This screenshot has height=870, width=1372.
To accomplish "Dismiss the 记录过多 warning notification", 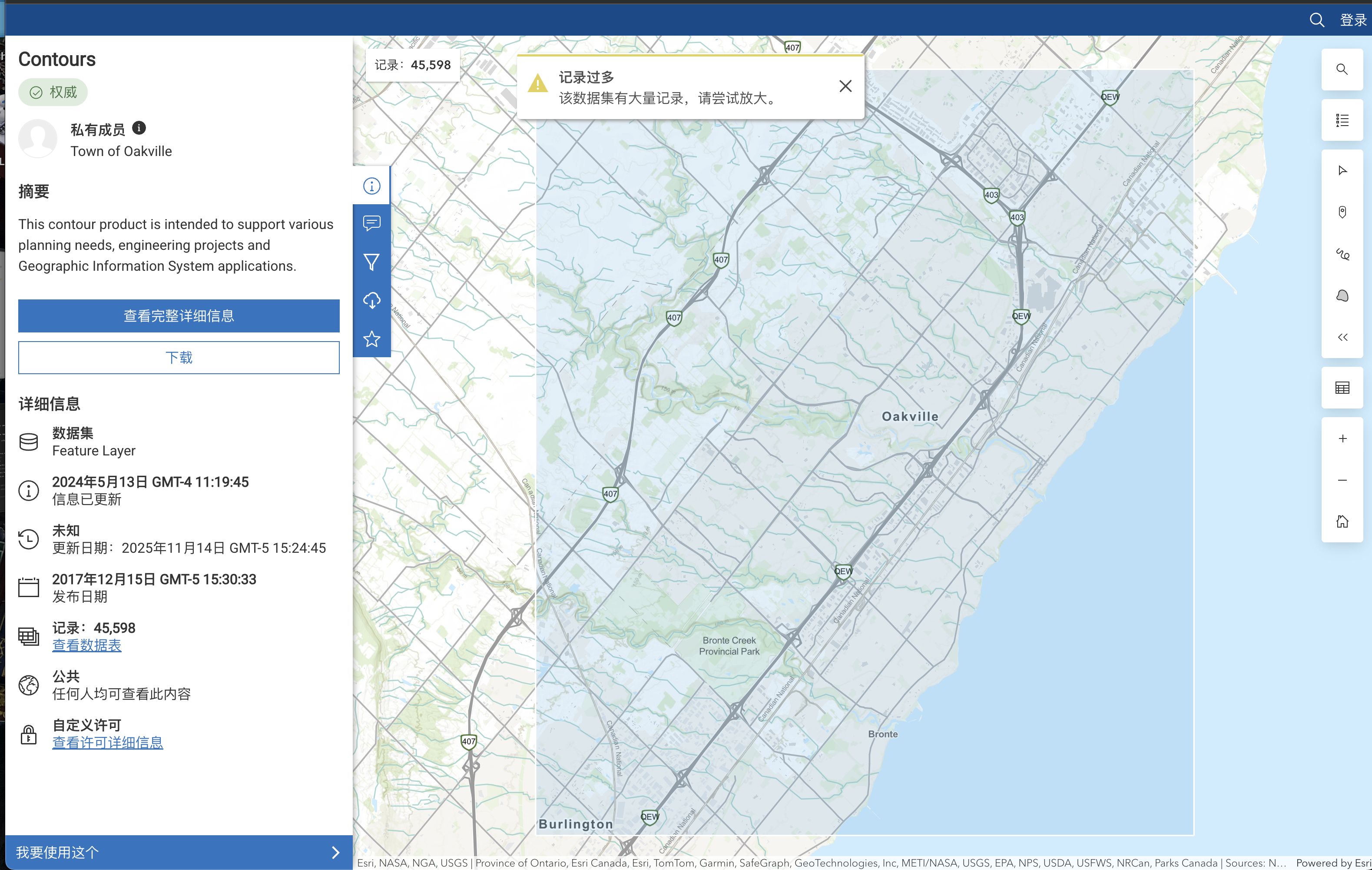I will tap(845, 86).
